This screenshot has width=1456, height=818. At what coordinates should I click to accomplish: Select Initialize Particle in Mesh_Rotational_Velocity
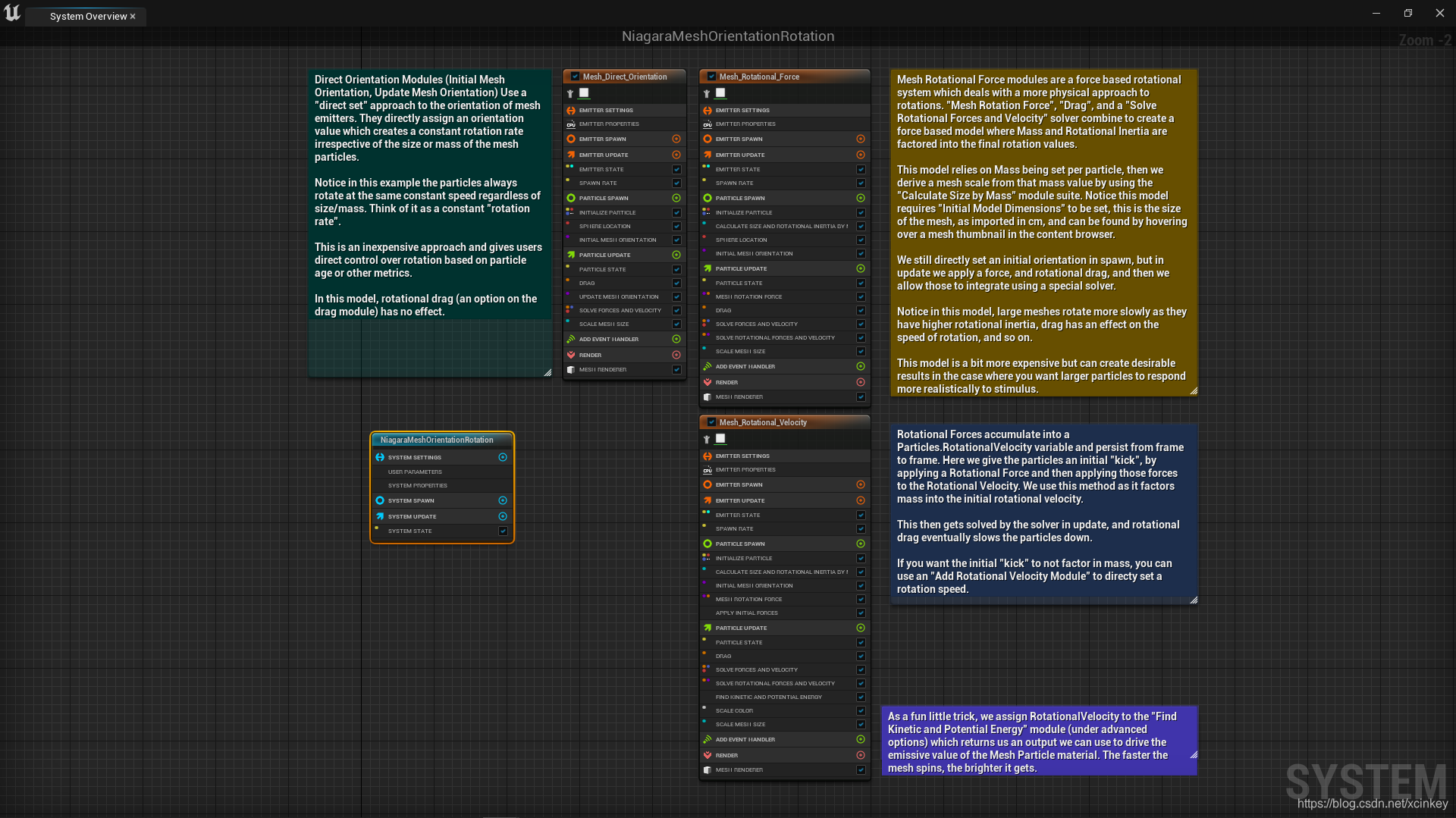[x=785, y=559]
